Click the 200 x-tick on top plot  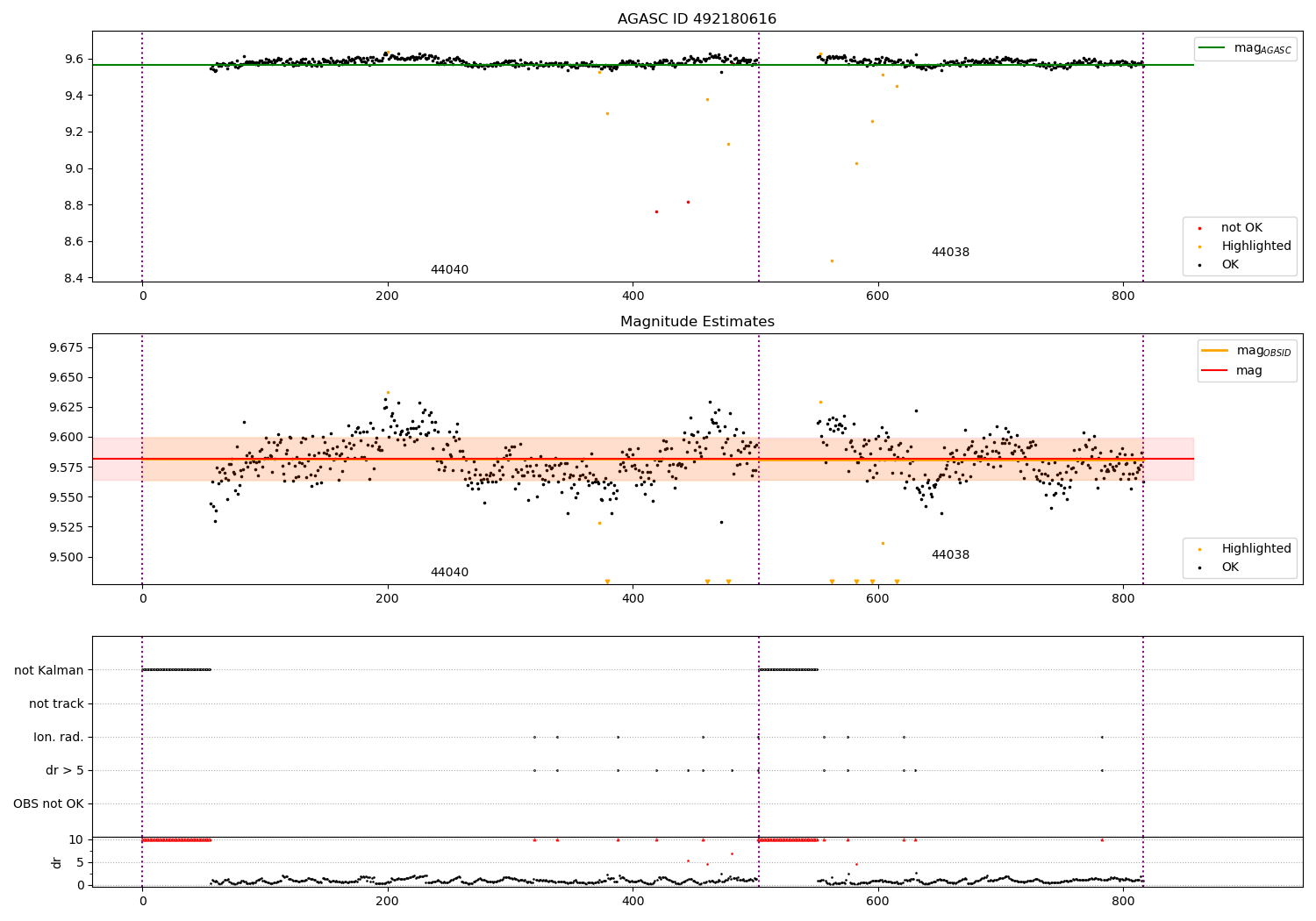pos(387,296)
